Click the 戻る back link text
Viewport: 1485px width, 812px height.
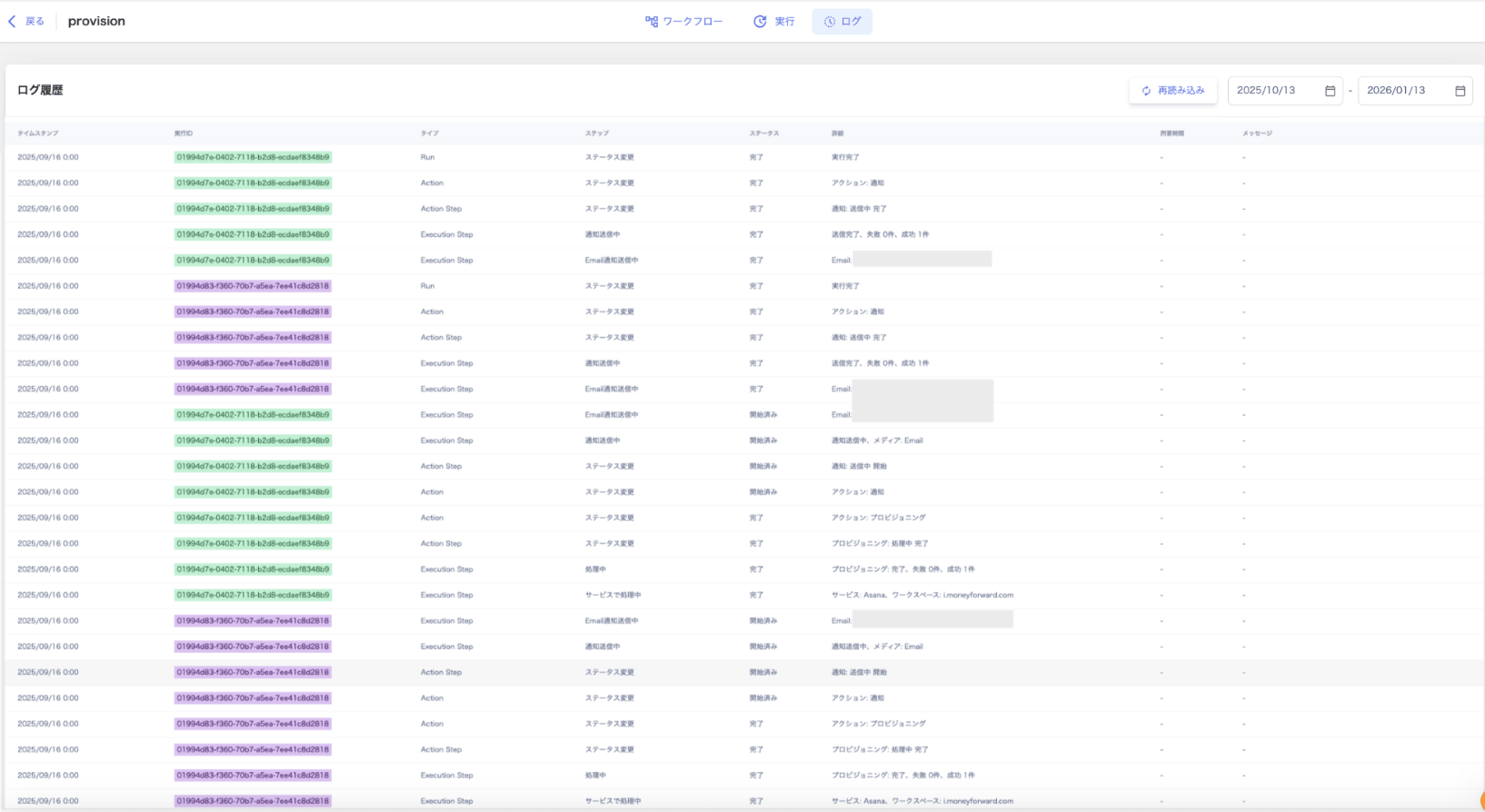[x=35, y=21]
